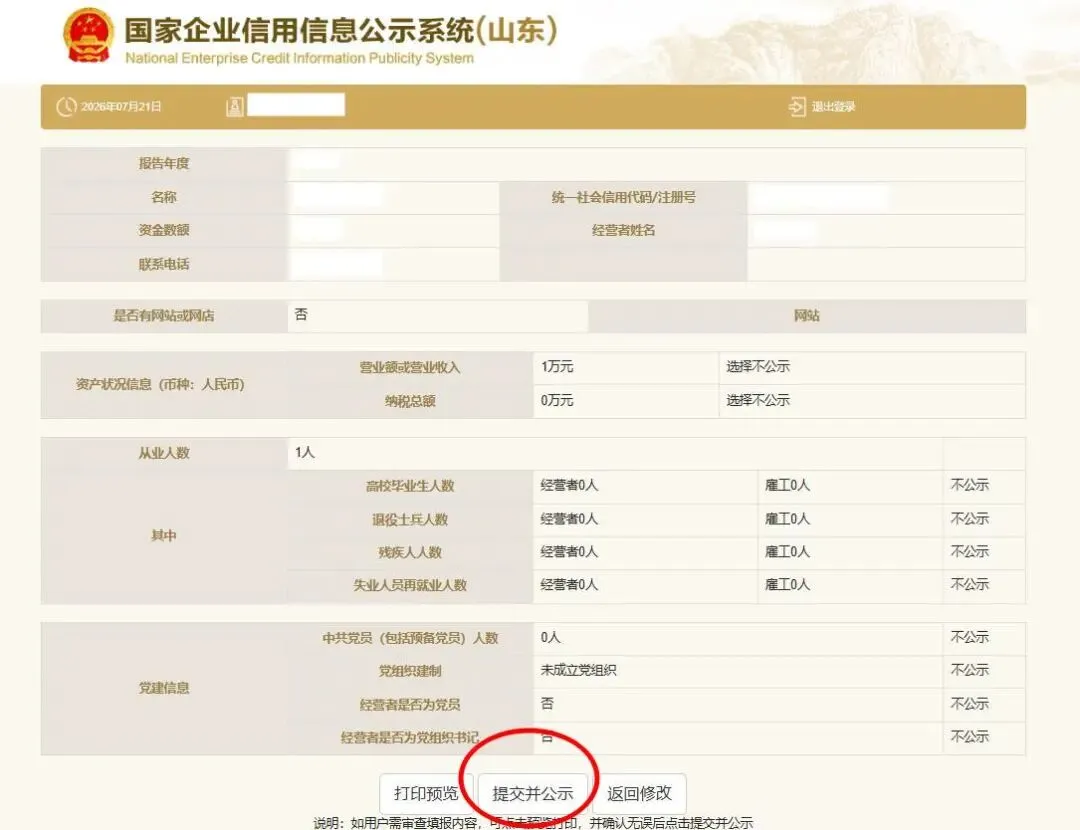Click 不公示 in the 高校毕业生人数 row
This screenshot has height=830, width=1080.
coord(969,485)
